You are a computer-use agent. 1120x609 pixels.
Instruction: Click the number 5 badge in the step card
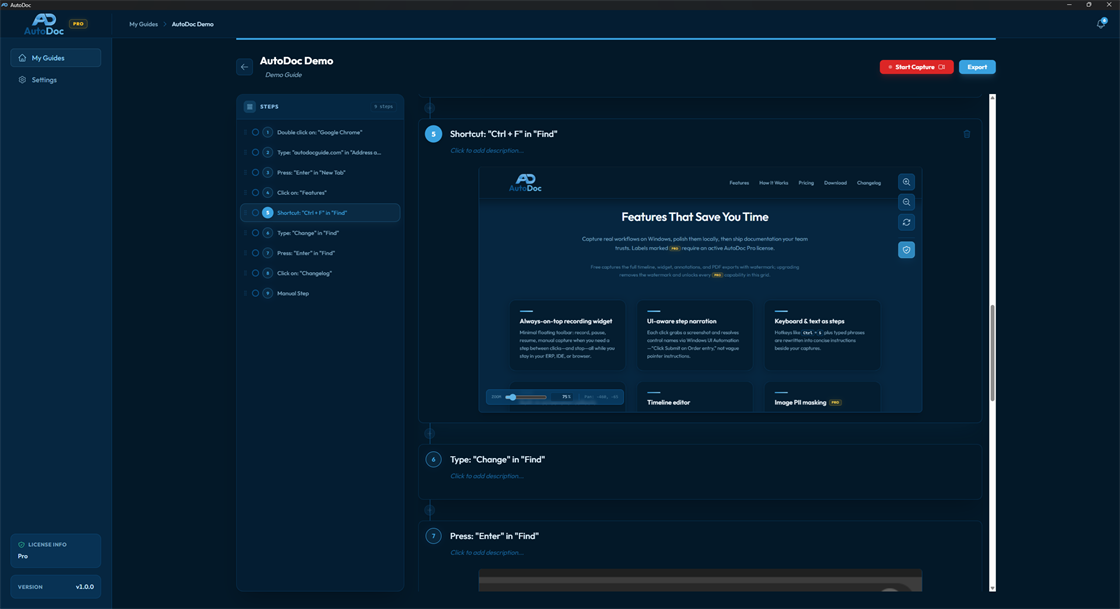(x=433, y=134)
